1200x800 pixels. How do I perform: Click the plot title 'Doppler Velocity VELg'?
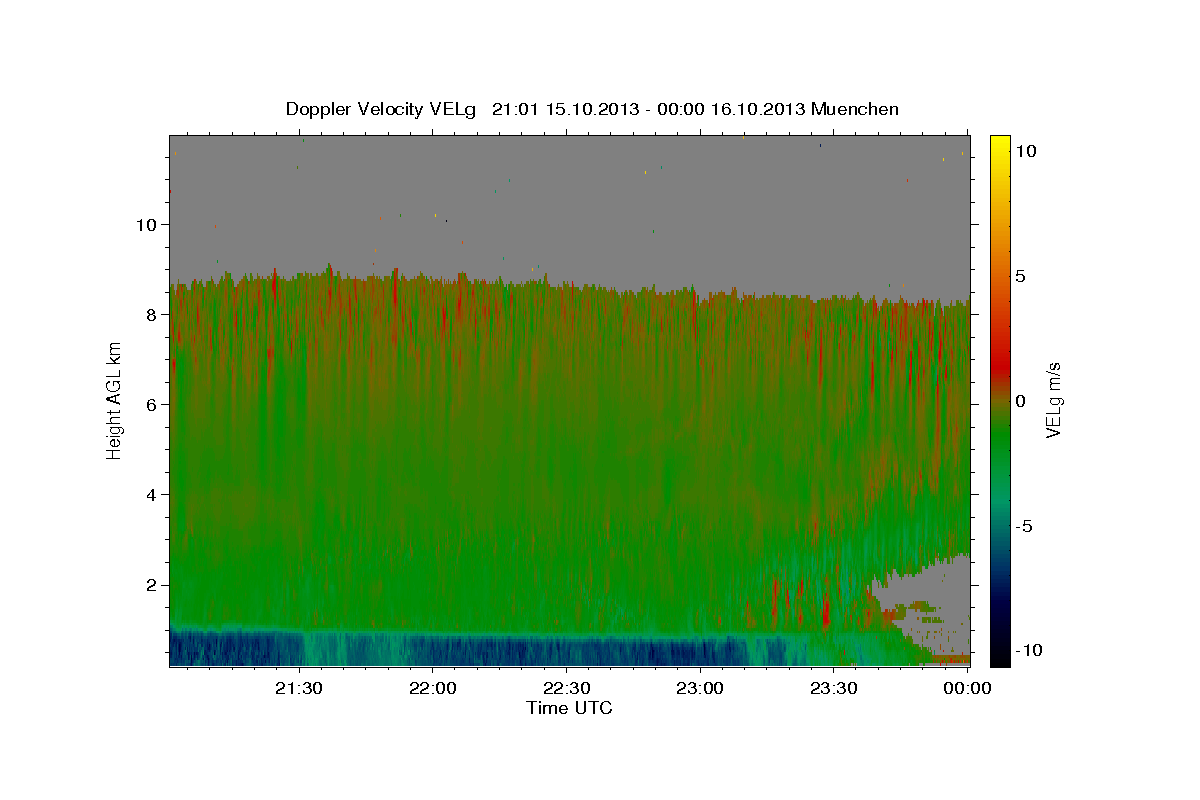pyautogui.click(x=381, y=109)
